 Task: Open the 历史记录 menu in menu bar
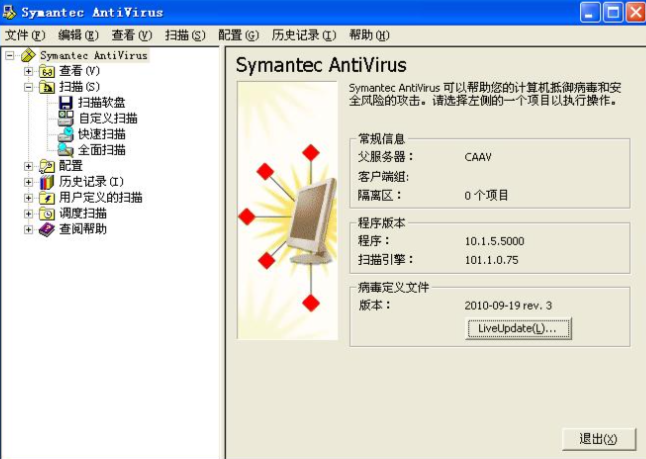[304, 35]
